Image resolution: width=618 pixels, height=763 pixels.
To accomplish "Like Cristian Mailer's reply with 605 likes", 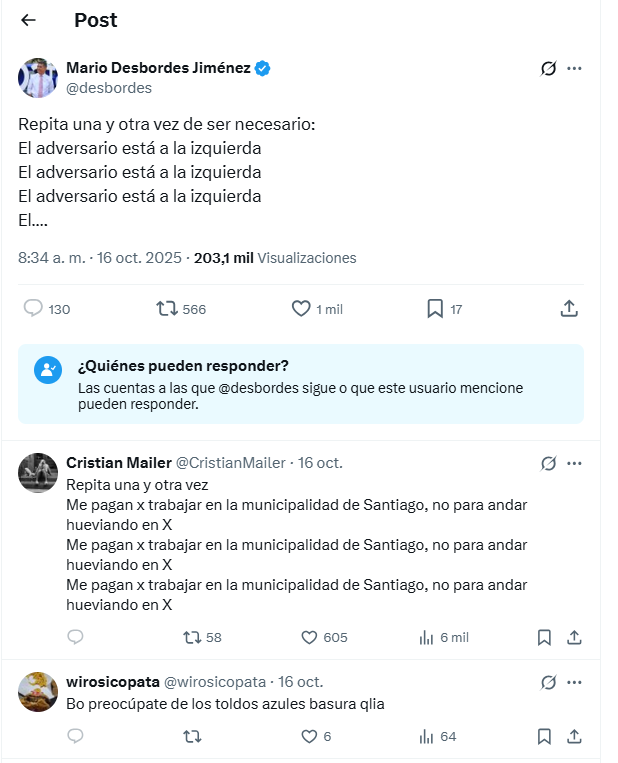I will (x=310, y=637).
